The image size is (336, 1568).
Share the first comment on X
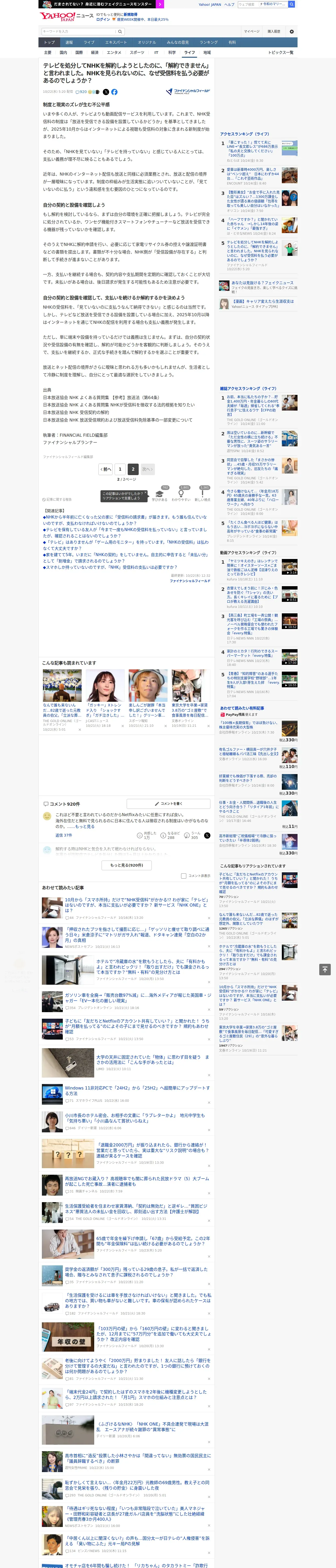point(207,836)
